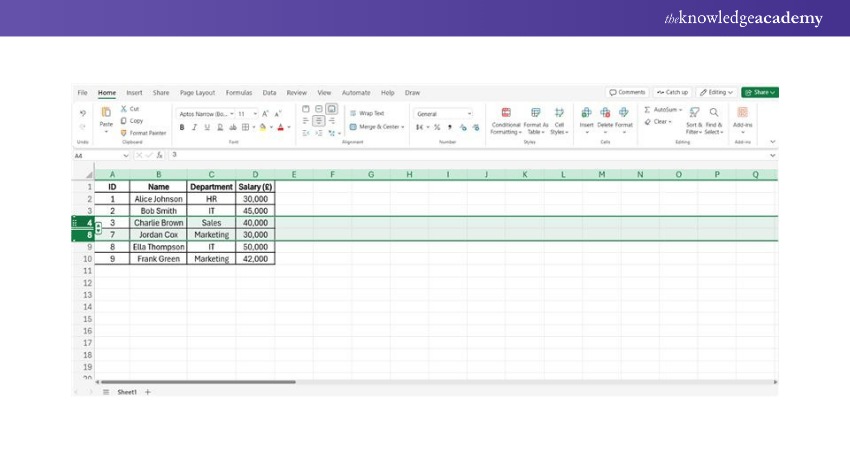The height and width of the screenshot is (450, 850).
Task: Toggle Wrap Text for selected cells
Action: [367, 113]
